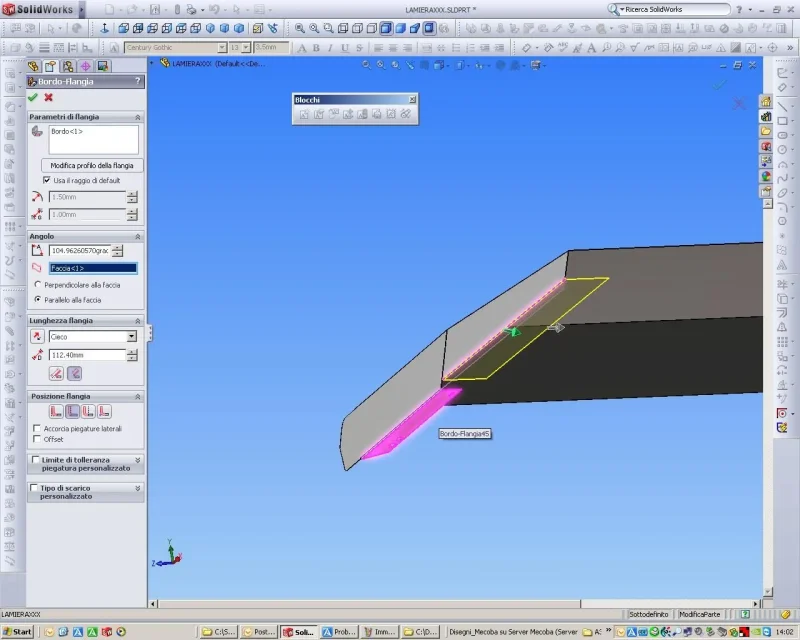Enable the Offset checkbox
This screenshot has height=640, width=800.
coord(37,439)
